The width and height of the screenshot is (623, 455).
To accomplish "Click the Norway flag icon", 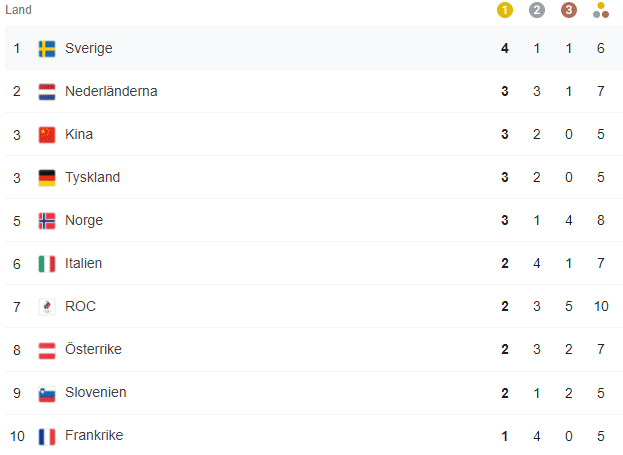I will click(x=47, y=221).
